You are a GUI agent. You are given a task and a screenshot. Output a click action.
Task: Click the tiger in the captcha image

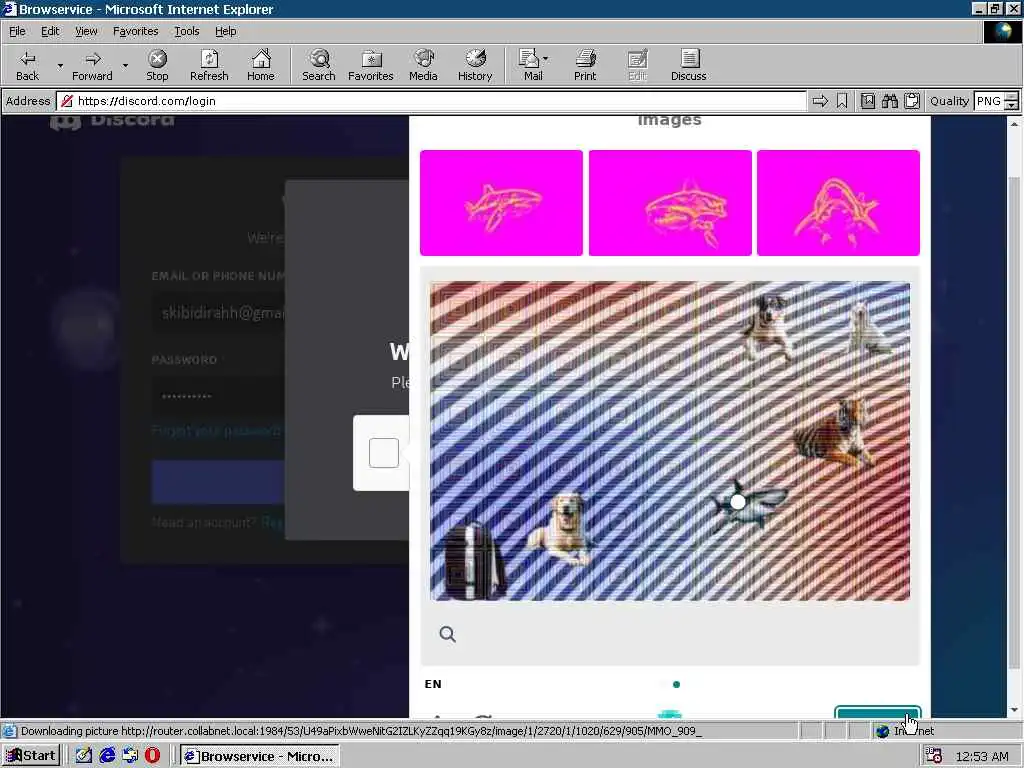[x=834, y=431]
